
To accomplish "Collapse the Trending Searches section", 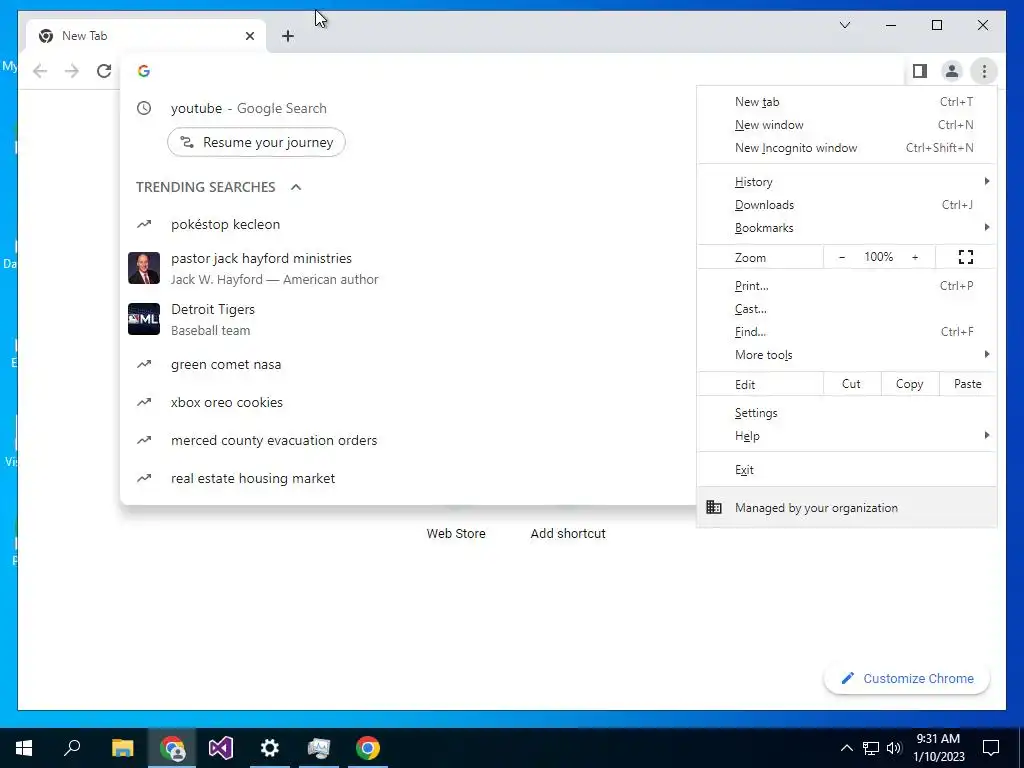I will coord(296,187).
